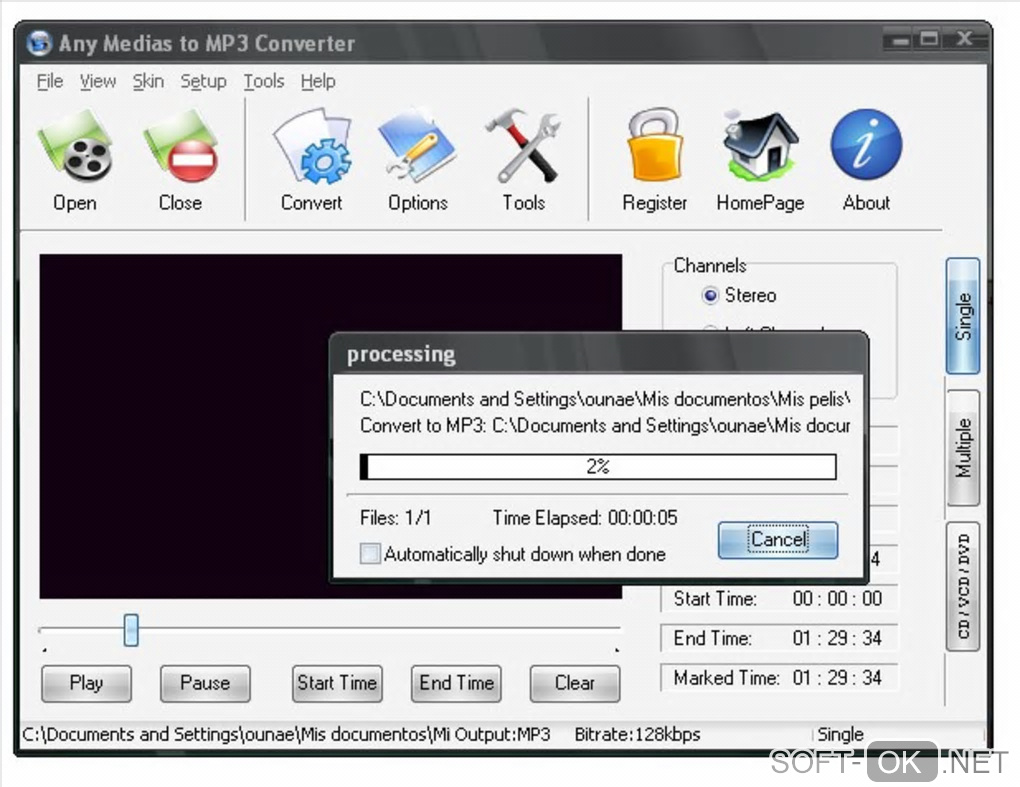Click the Play button
1020x787 pixels.
click(87, 684)
